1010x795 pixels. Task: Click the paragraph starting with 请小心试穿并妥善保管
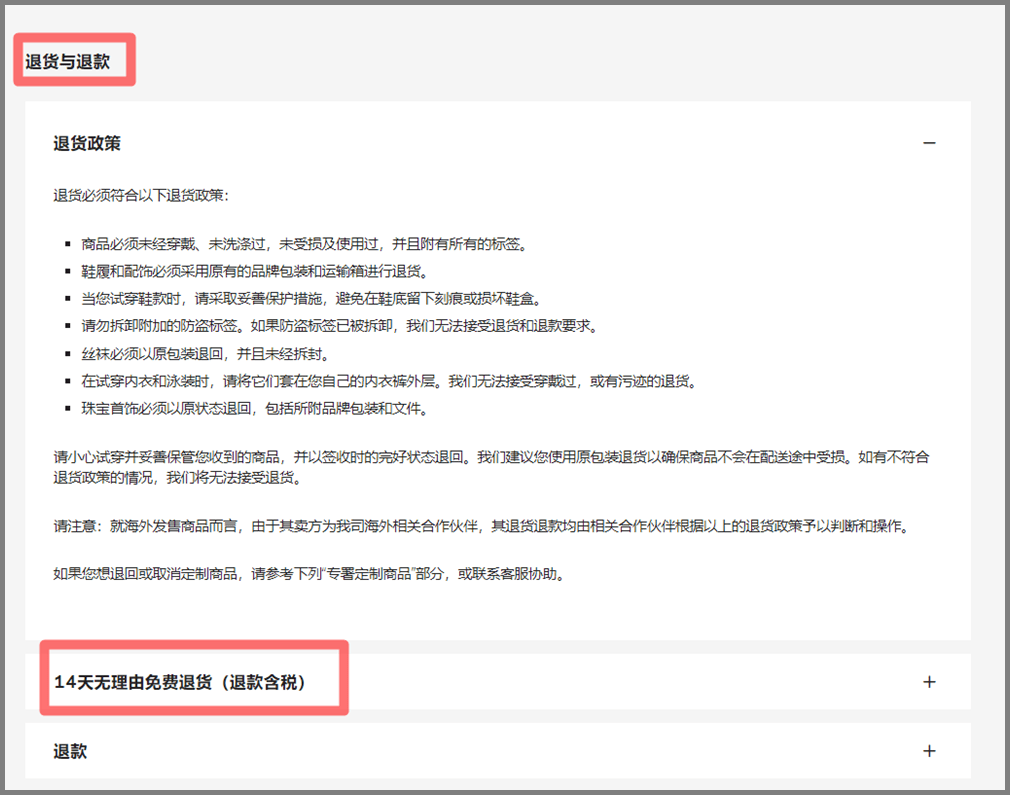click(490, 467)
